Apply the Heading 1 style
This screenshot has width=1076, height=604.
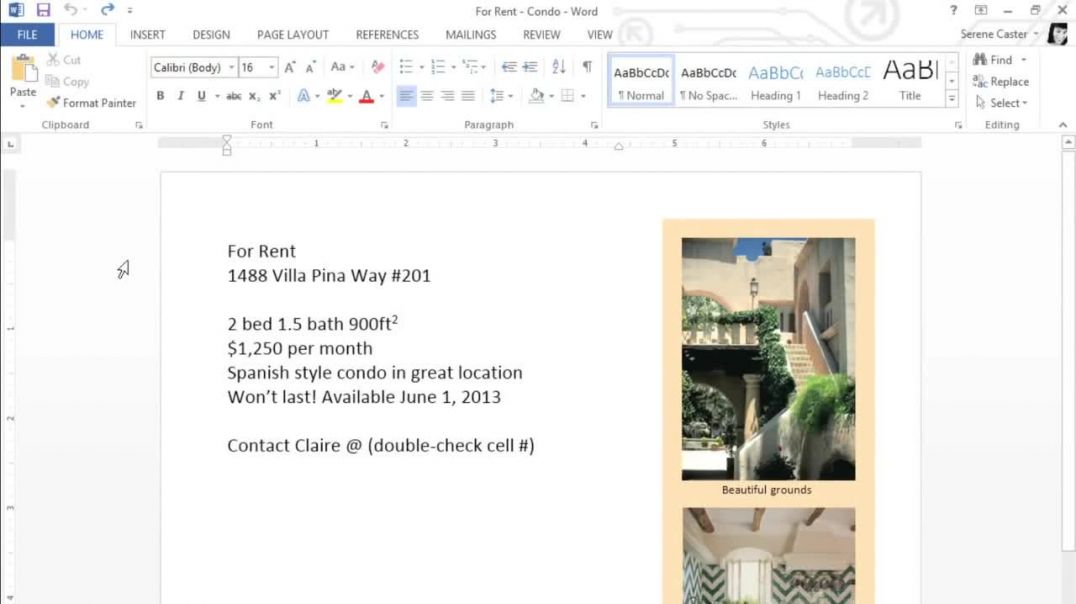coord(775,81)
